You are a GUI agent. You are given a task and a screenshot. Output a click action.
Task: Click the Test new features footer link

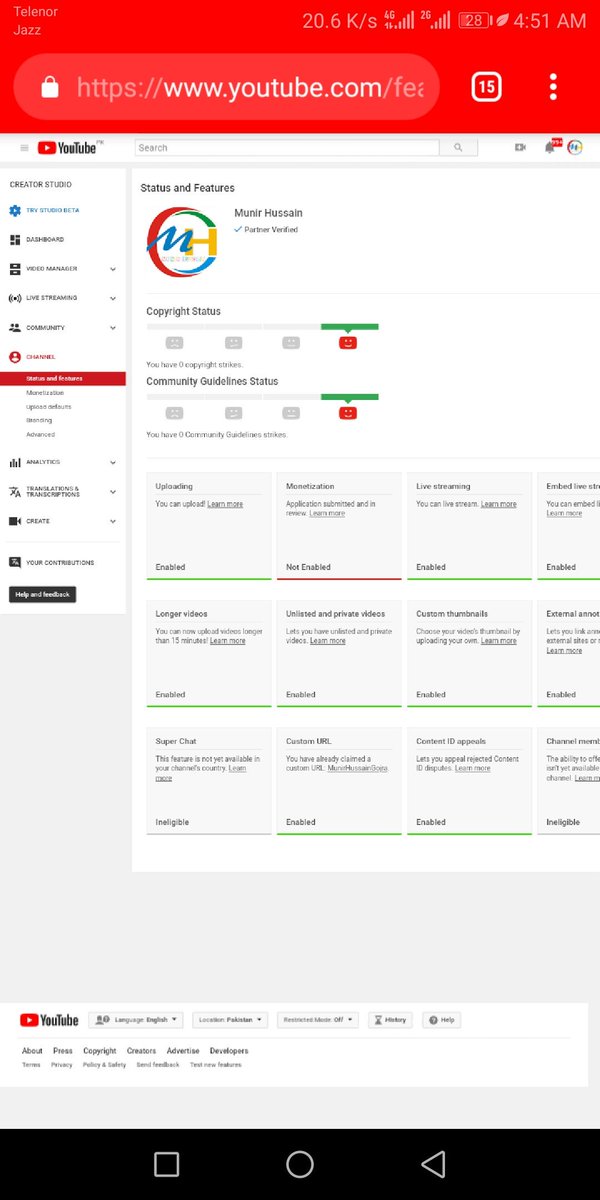216,1065
